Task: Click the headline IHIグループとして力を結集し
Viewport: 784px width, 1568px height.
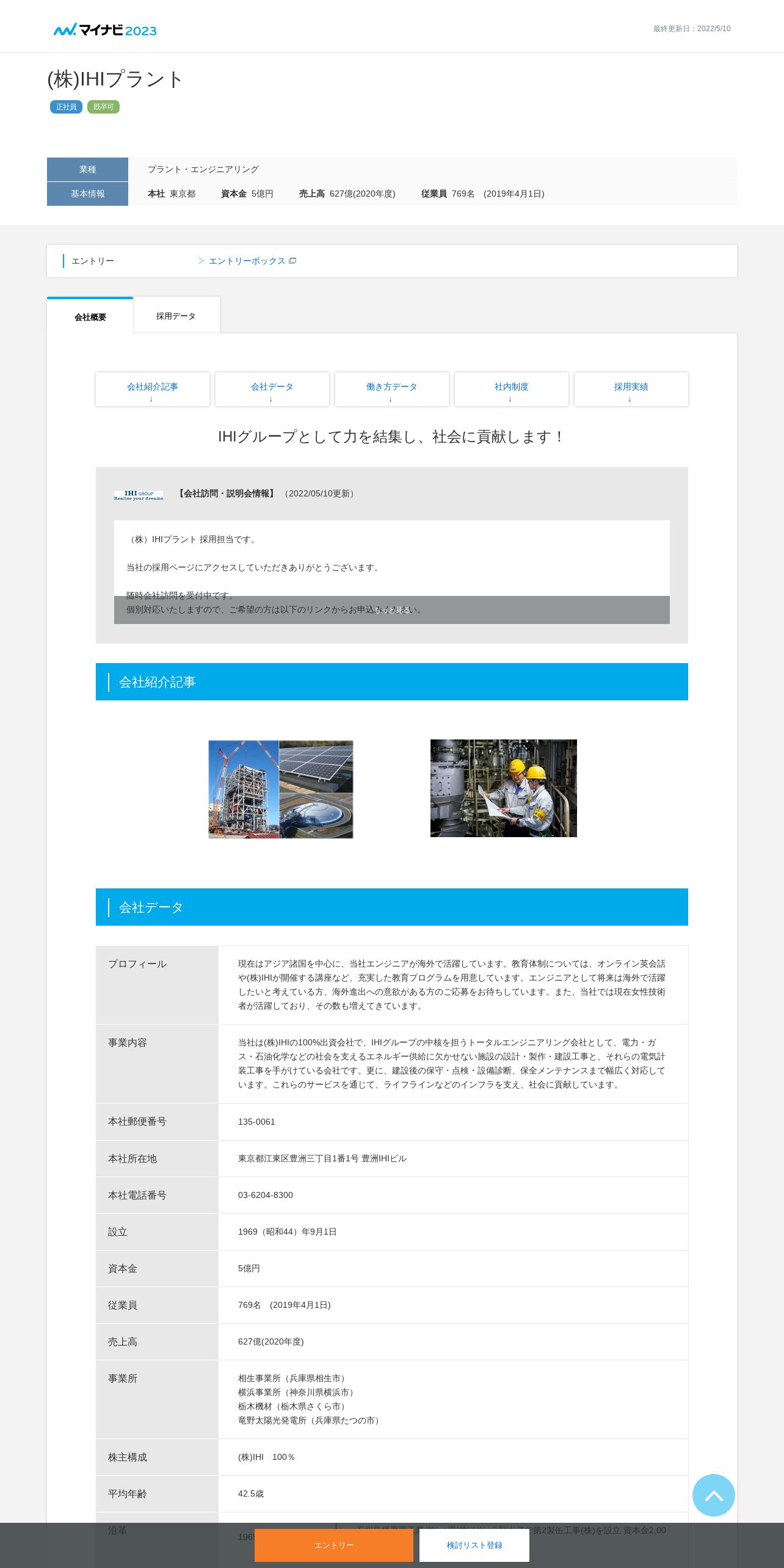Action: pos(392,437)
